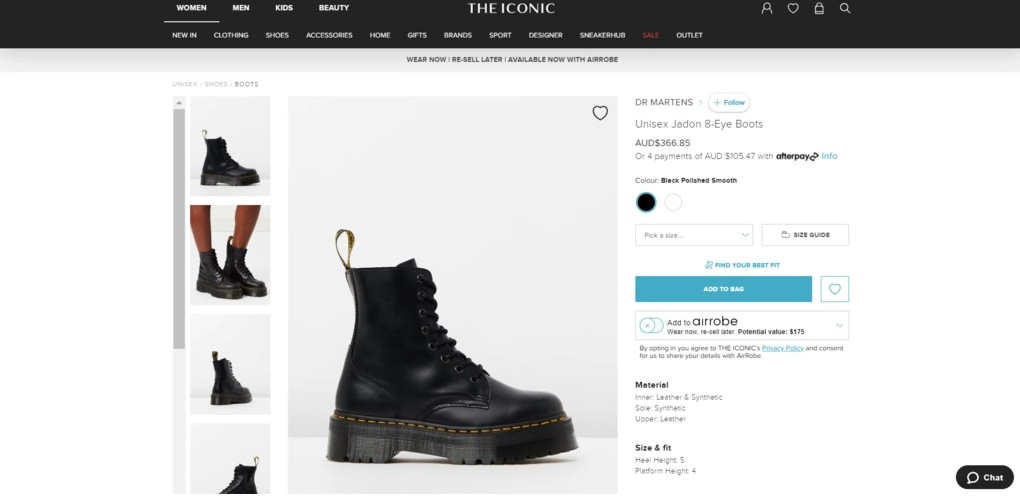The height and width of the screenshot is (501, 1020).
Task: Save boot via heart on main image
Action: tap(600, 113)
